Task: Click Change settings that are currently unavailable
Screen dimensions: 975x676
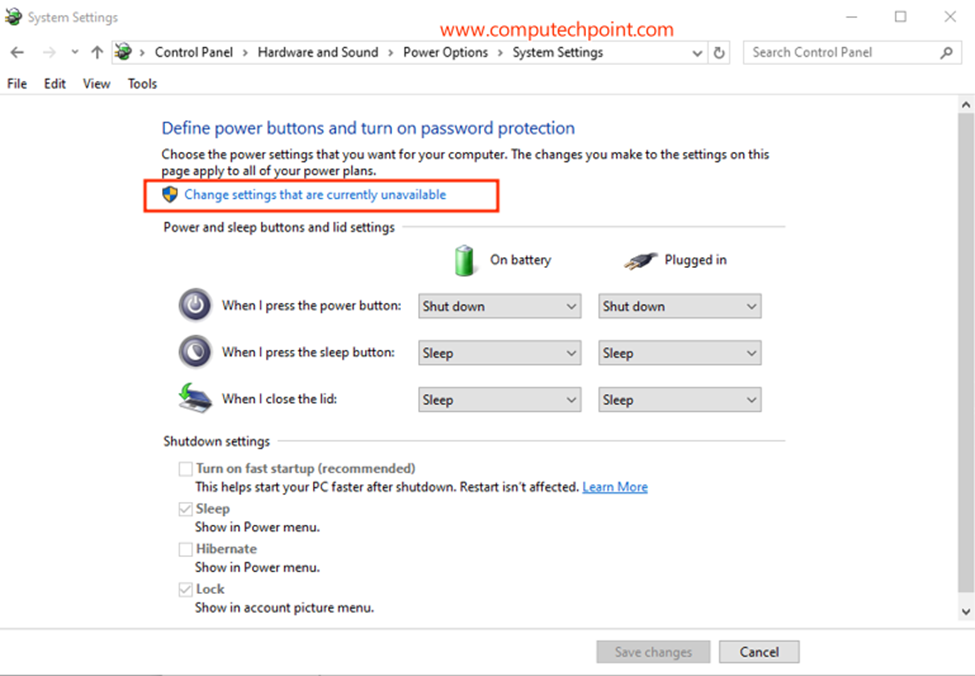Action: click(315, 195)
